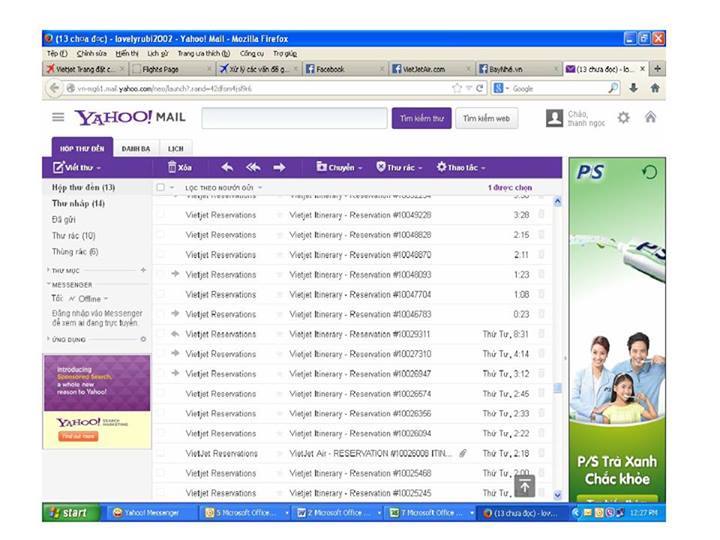Viewport: 720px width, 540px height.
Task: Check the box for Reservation #10026574
Action: point(161,394)
